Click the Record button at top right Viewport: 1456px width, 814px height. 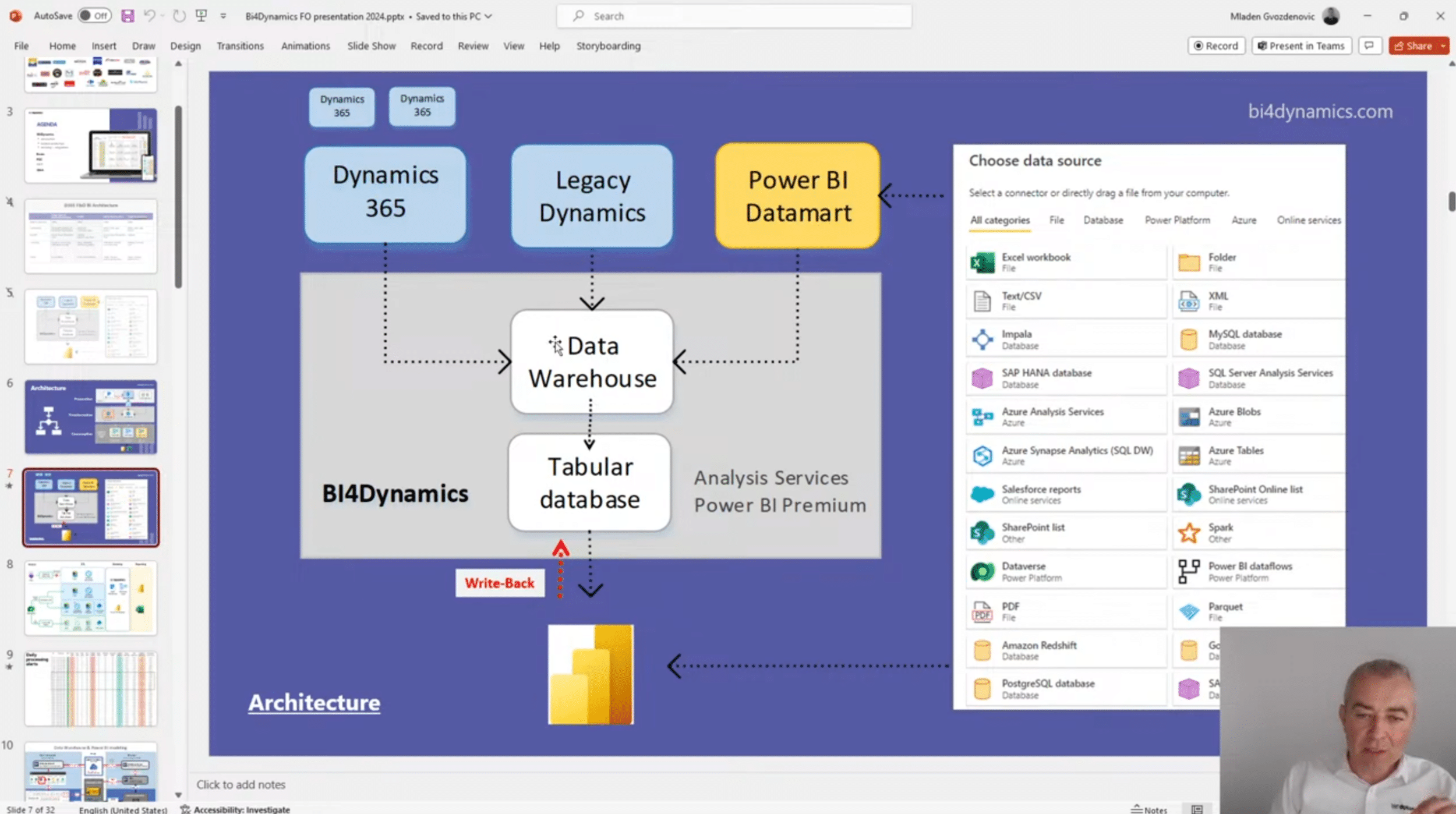point(1217,46)
